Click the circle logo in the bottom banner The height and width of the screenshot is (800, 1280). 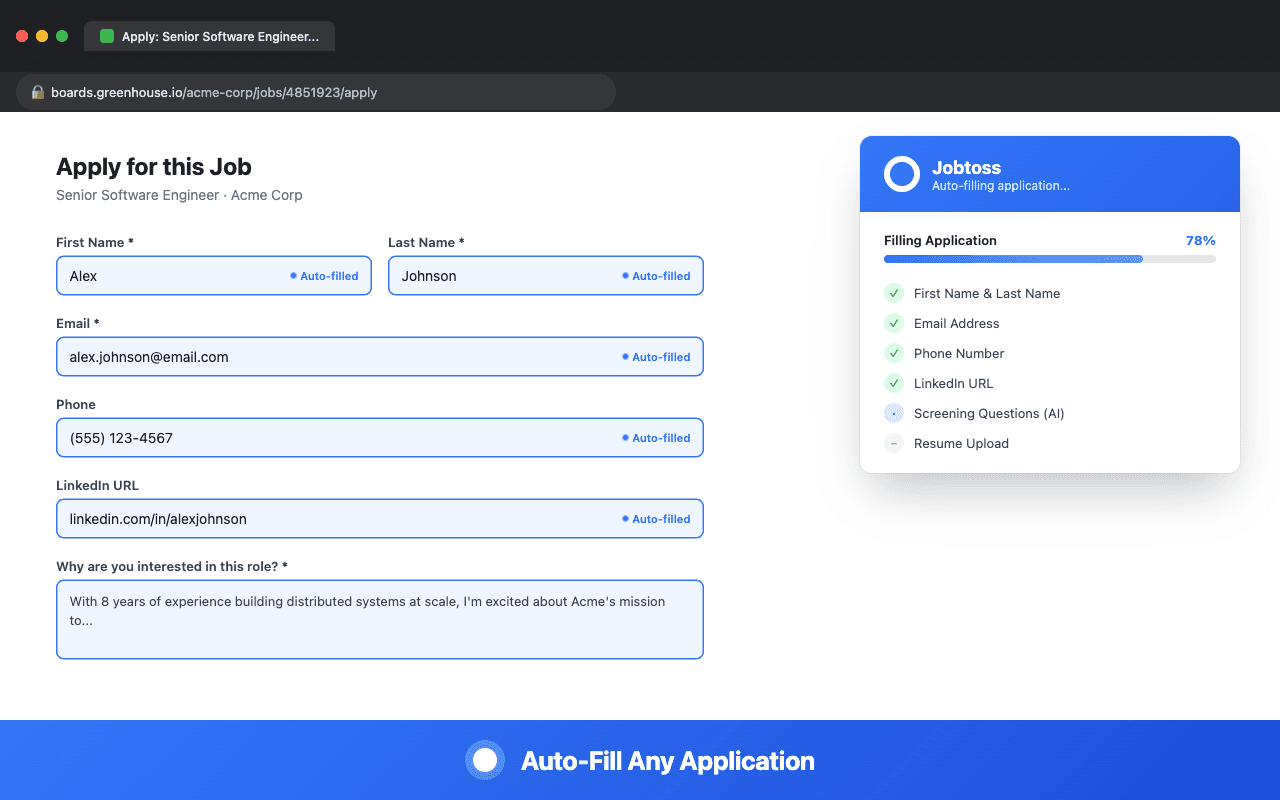click(x=485, y=760)
